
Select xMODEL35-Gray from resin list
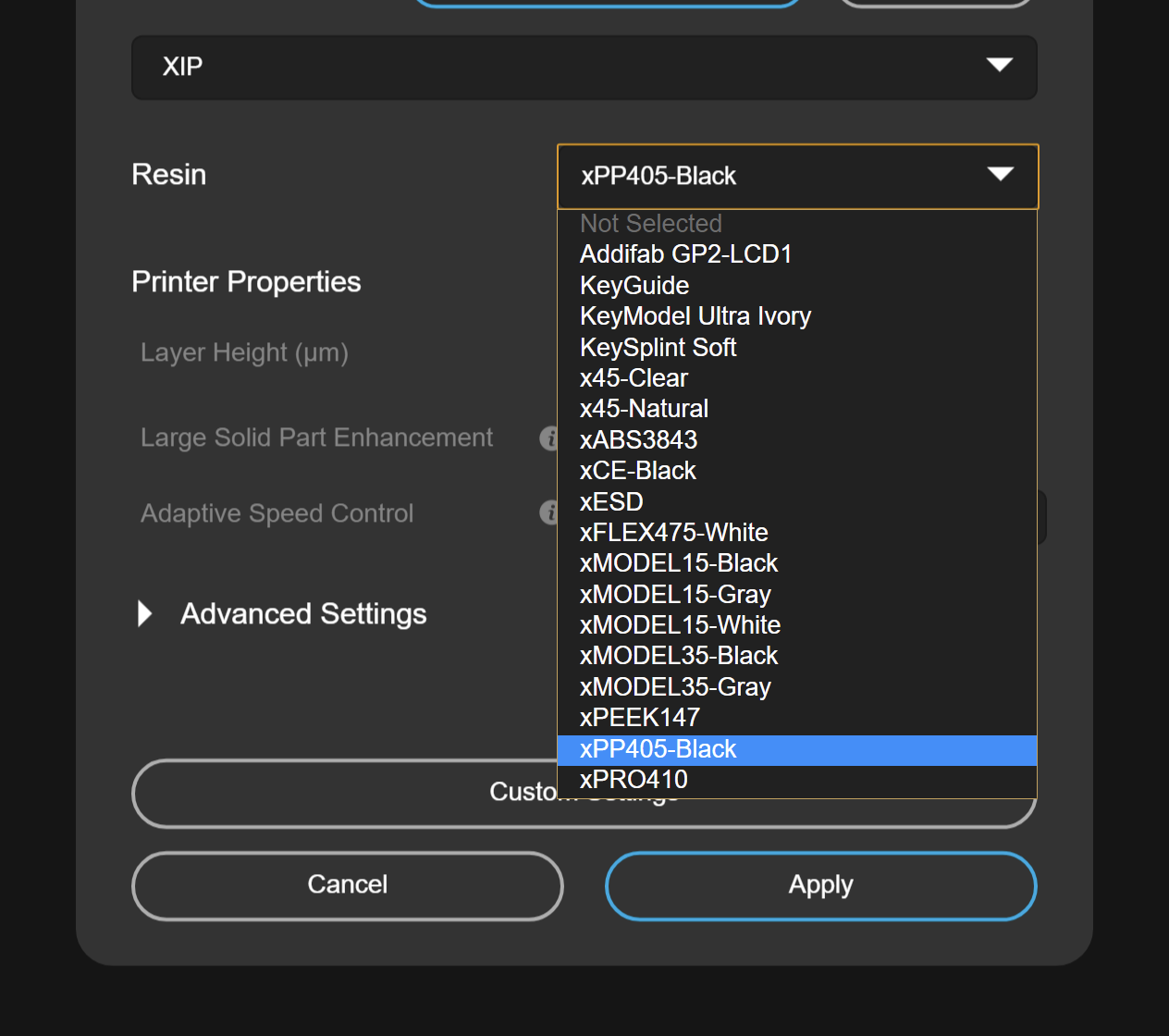point(797,686)
